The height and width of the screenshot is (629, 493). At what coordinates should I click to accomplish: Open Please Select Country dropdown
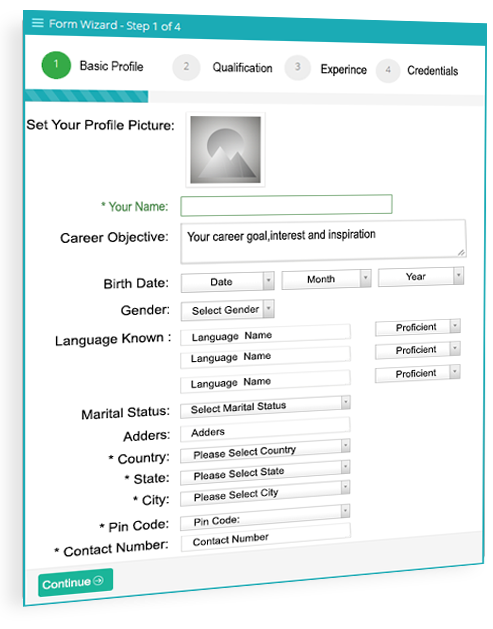tap(265, 451)
